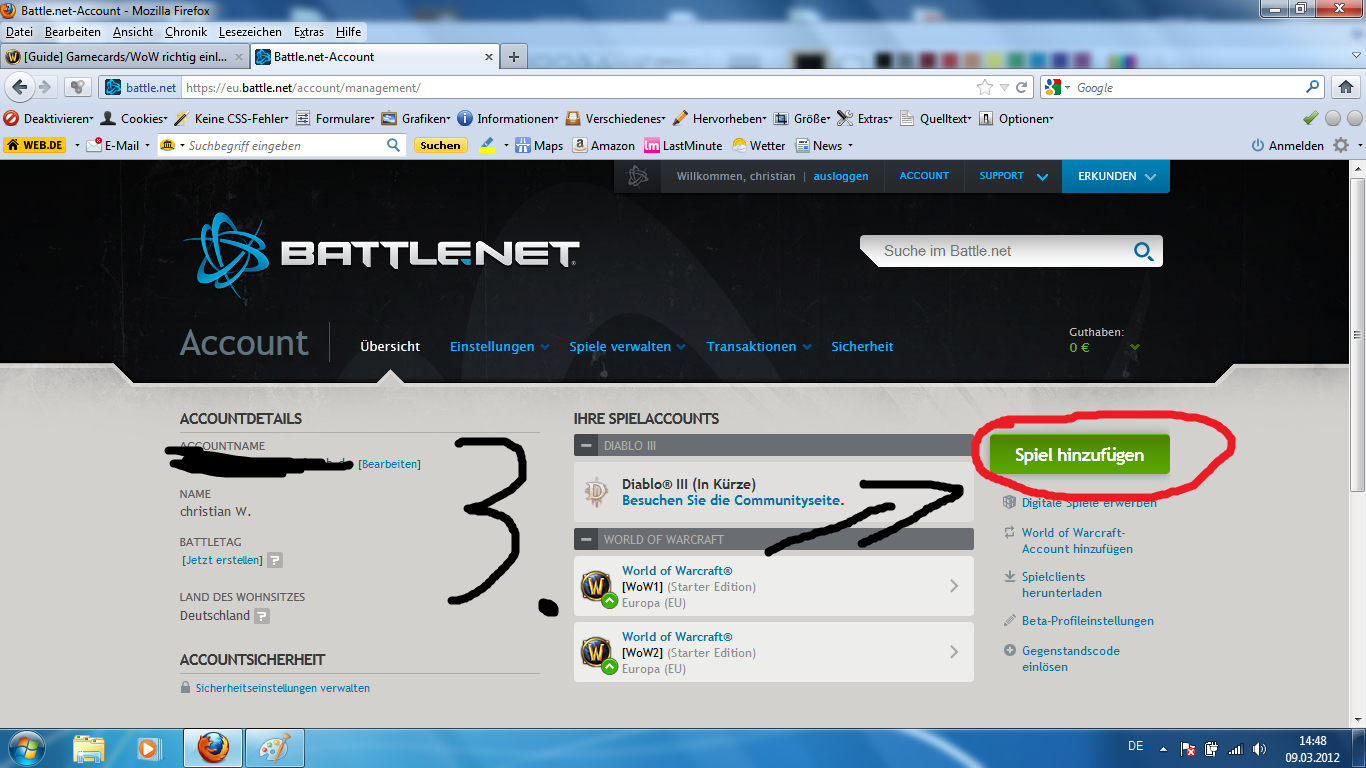This screenshot has height=768, width=1366.
Task: Click the browser back arrow button
Action: [20, 87]
